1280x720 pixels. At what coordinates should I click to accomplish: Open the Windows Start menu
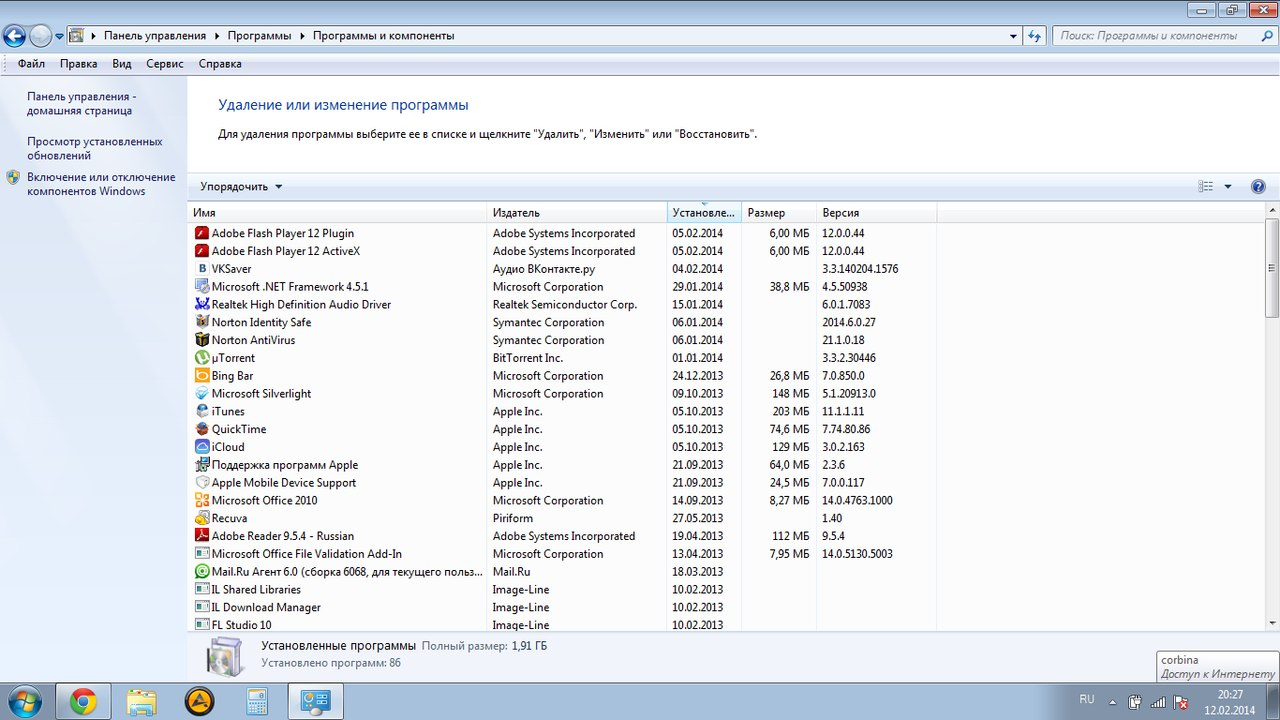point(24,701)
